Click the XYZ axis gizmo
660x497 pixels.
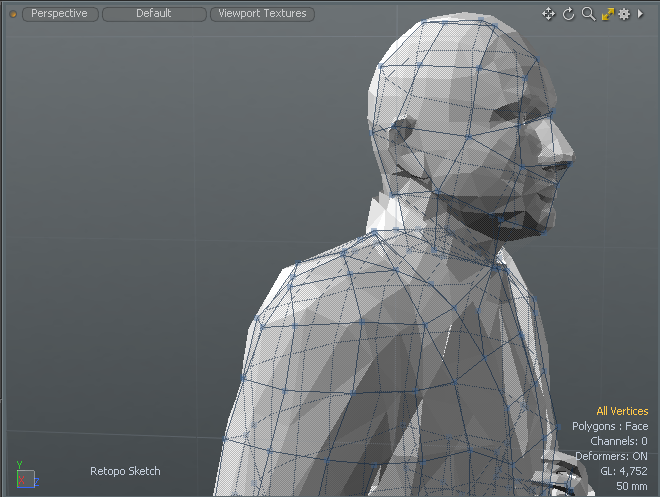pyautogui.click(x=24, y=478)
